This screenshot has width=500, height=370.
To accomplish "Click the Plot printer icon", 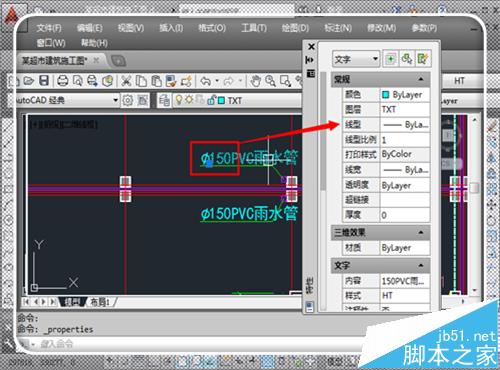I will click(63, 81).
